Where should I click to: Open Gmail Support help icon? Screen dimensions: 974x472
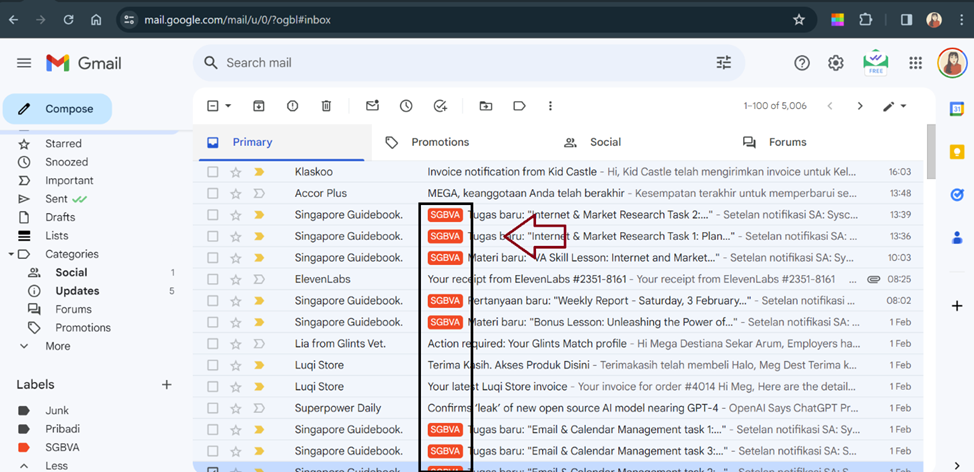pyautogui.click(x=802, y=63)
